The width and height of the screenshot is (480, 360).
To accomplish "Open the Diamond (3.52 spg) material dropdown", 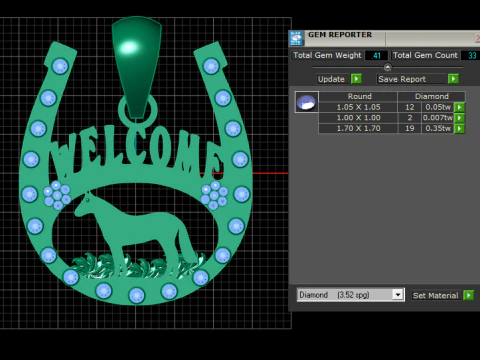I will click(x=398, y=295).
